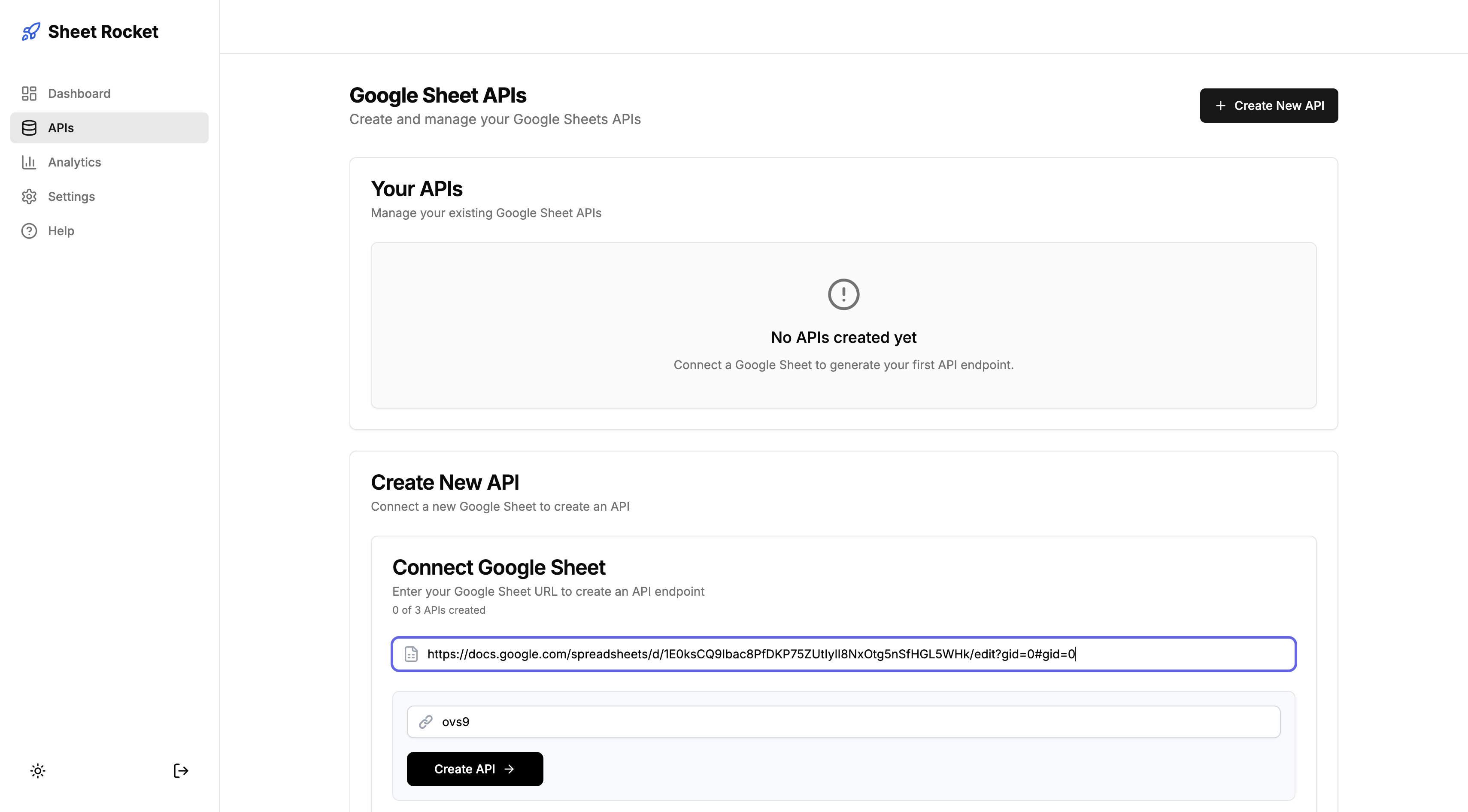Image resolution: width=1468 pixels, height=812 pixels.
Task: Click the "Create New API" section heading
Action: pos(445,483)
